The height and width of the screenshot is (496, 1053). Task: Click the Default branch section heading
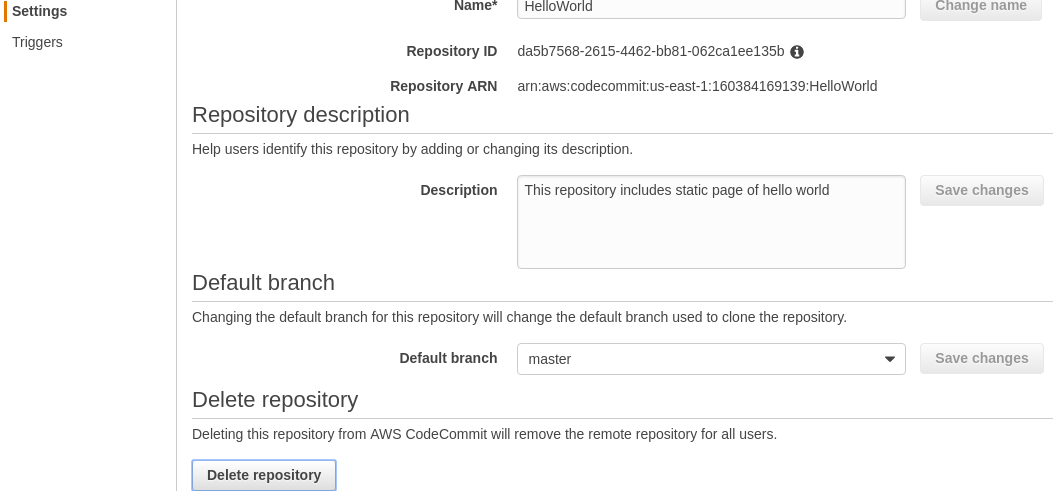(263, 283)
